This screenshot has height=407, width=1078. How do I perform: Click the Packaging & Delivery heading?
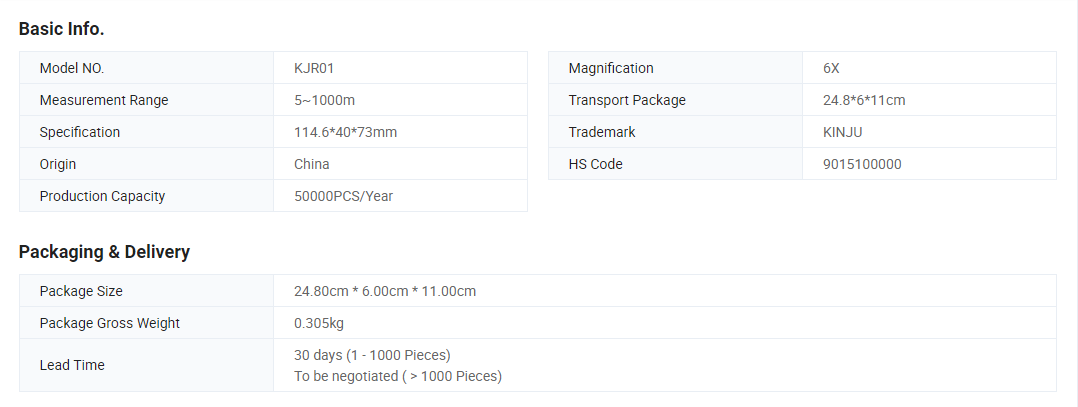[x=104, y=252]
